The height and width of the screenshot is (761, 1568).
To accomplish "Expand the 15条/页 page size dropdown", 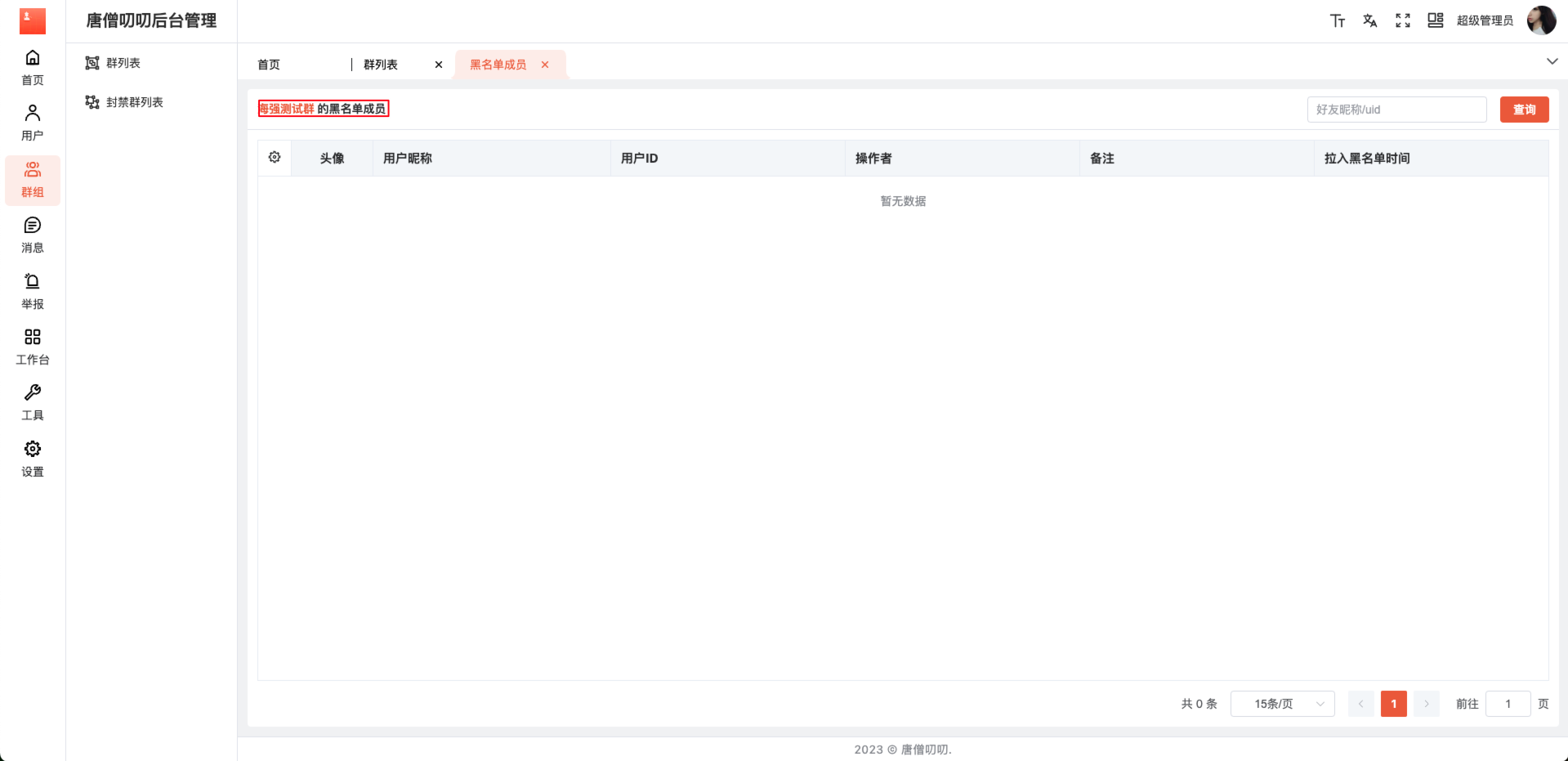I will tap(1282, 704).
